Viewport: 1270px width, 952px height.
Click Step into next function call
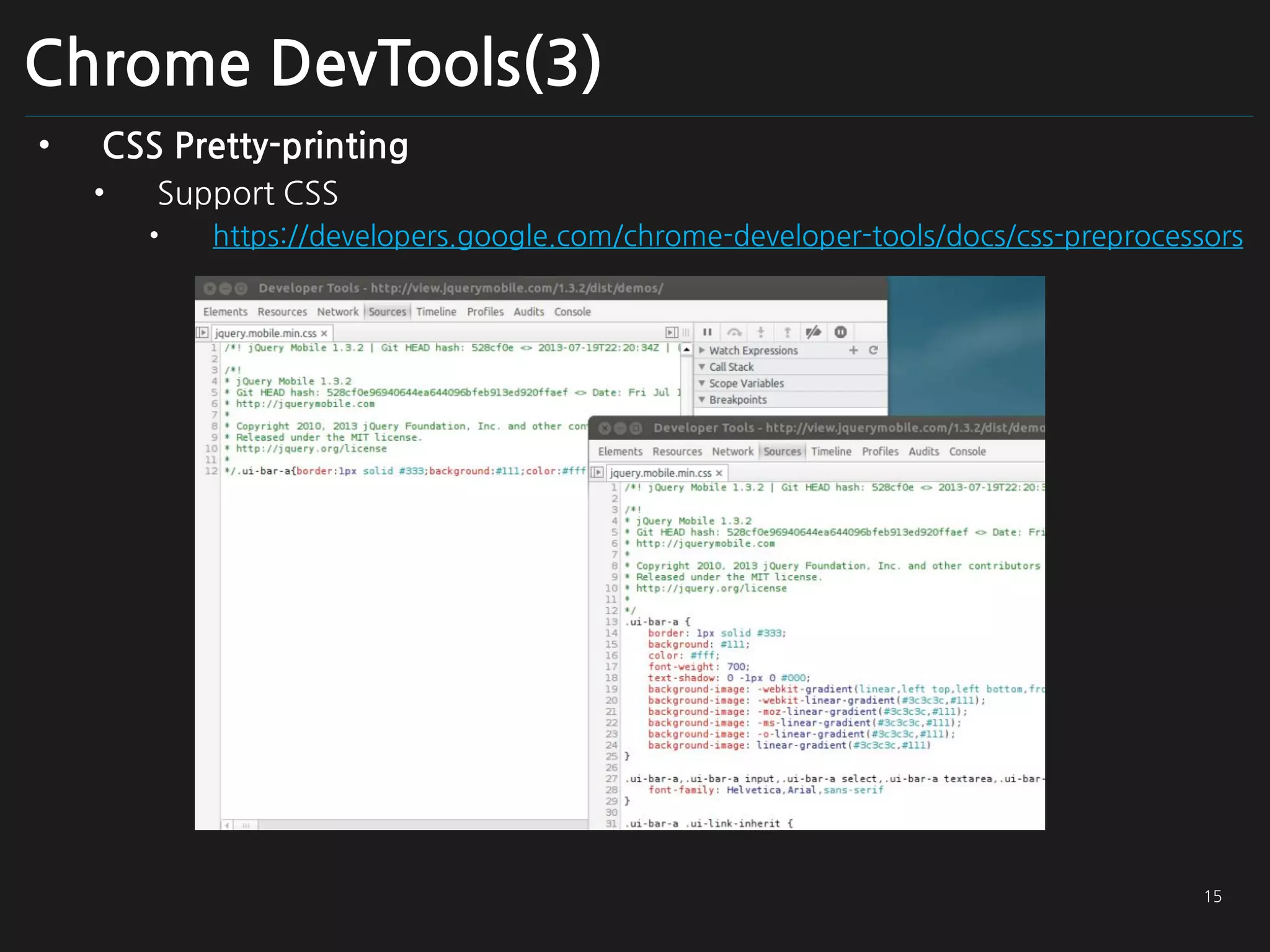[x=761, y=332]
